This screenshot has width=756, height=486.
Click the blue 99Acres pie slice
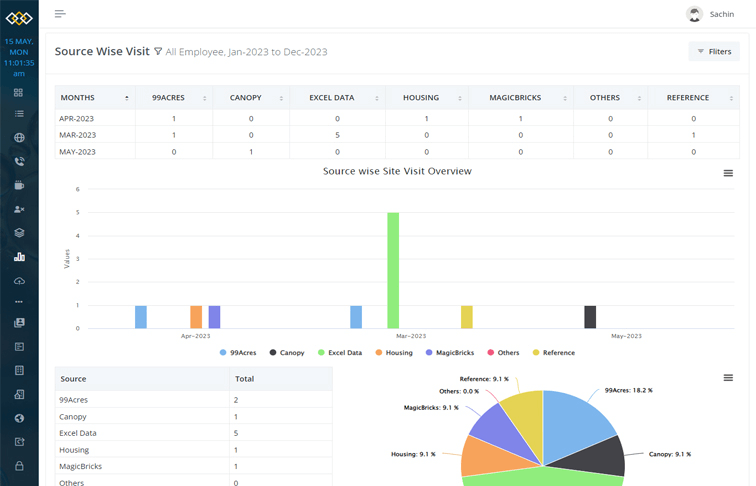(x=571, y=422)
